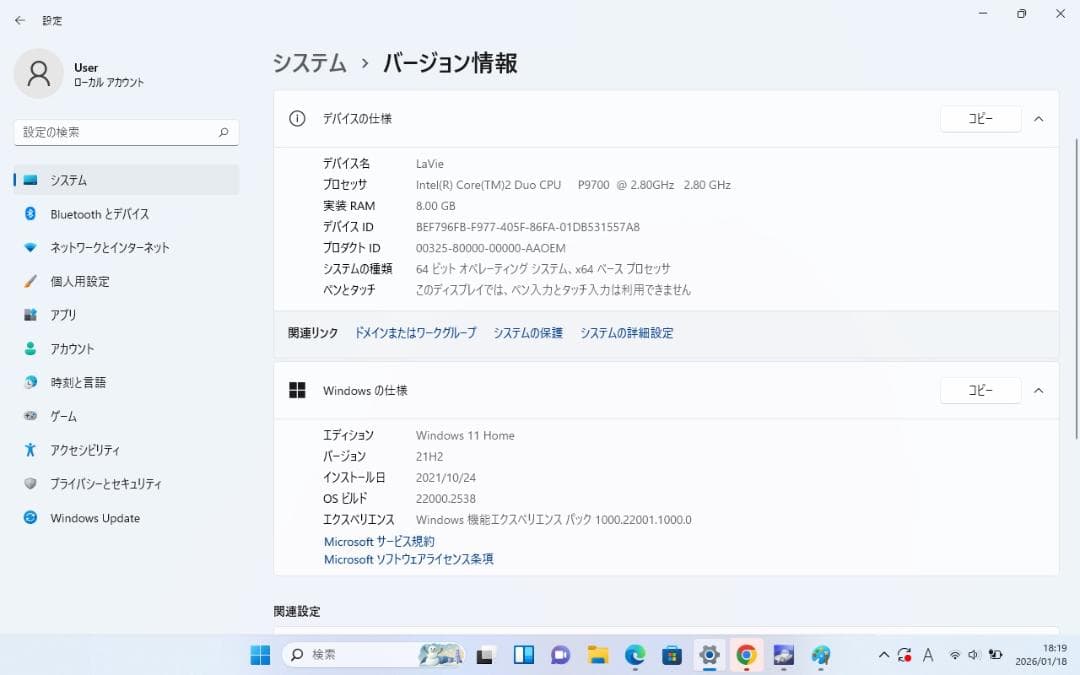Screen dimensions: 1080x675
Task: Open Settings app icon in the taskbar
Action: [x=709, y=655]
